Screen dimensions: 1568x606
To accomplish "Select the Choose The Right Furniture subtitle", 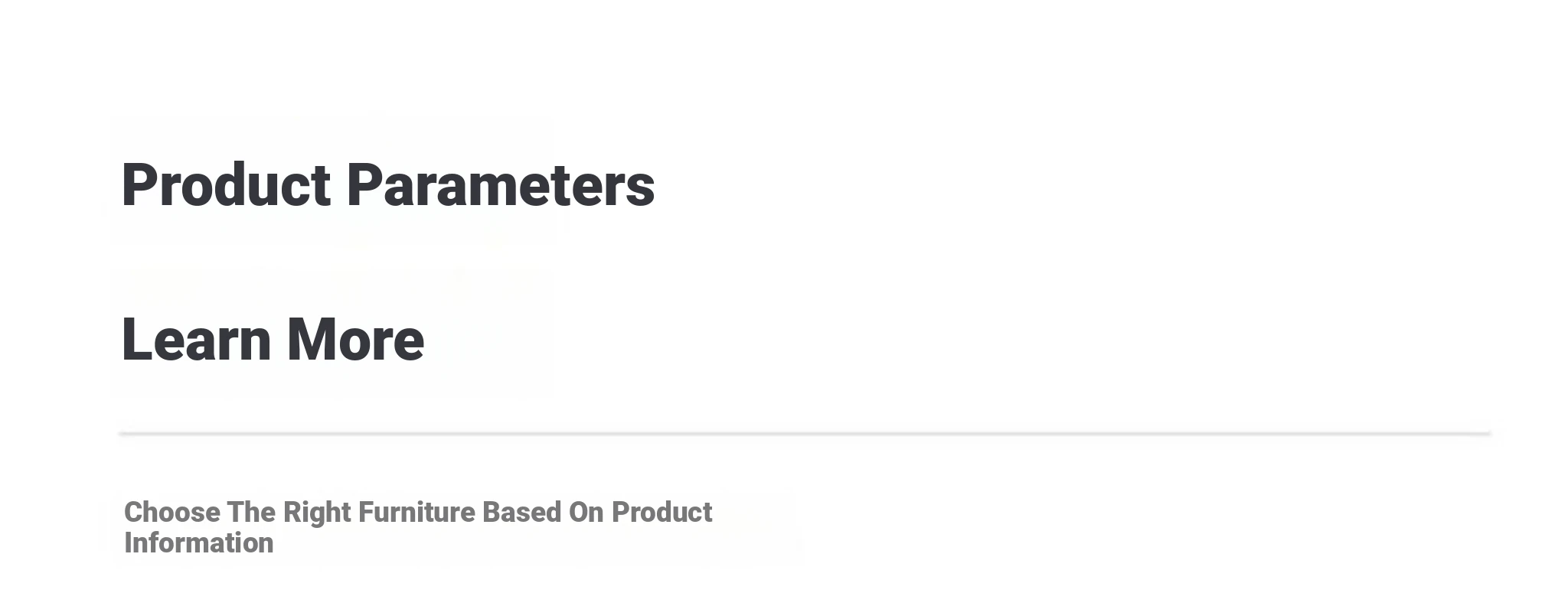I will pos(418,527).
